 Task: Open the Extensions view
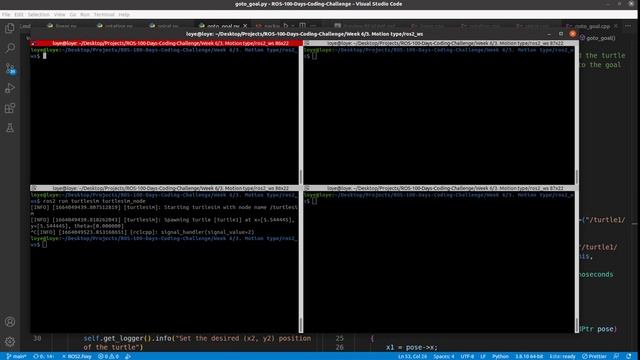click(10, 108)
